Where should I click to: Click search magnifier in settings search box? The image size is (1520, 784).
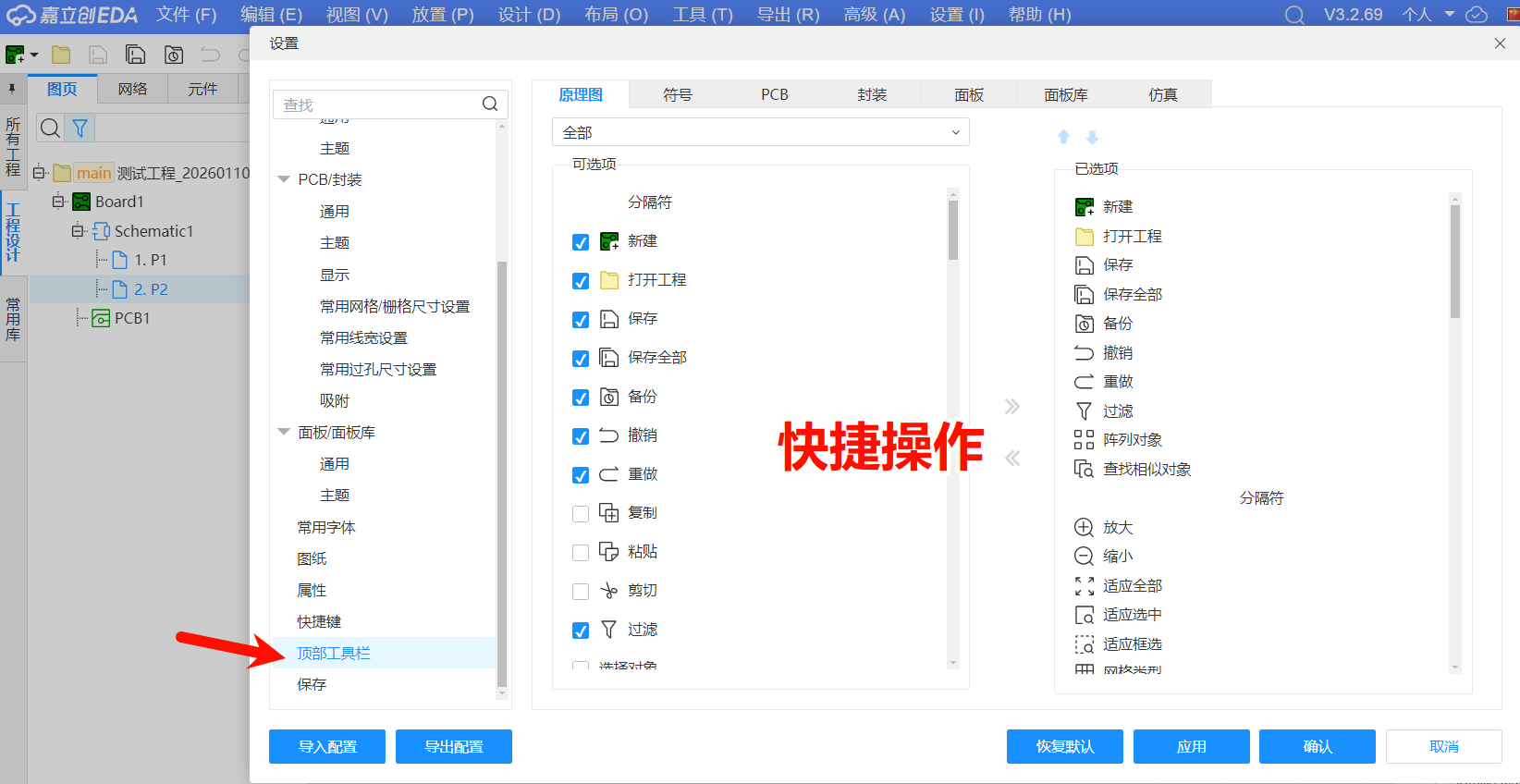(x=490, y=104)
